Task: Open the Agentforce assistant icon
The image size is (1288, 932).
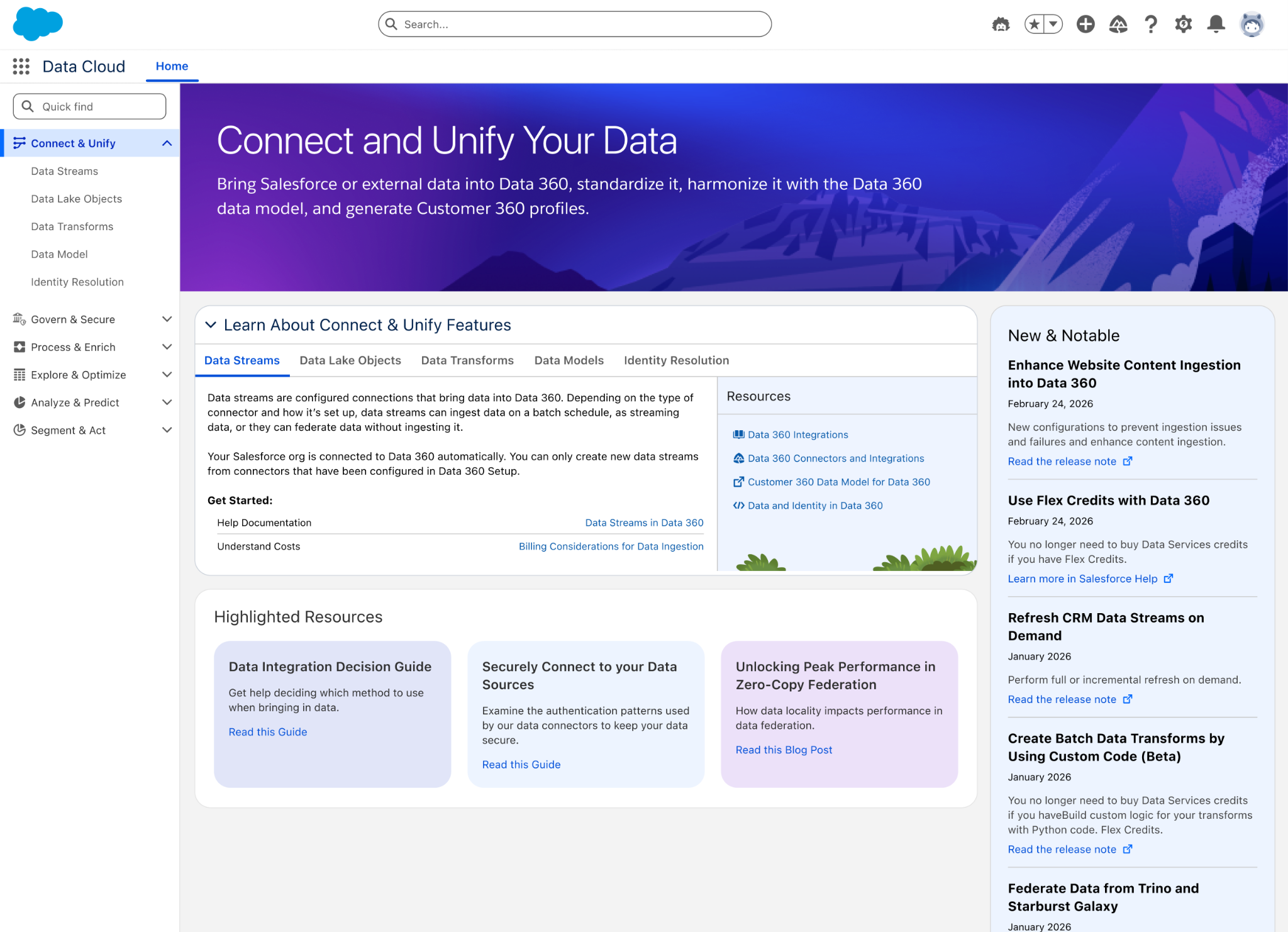Action: pyautogui.click(x=1001, y=25)
